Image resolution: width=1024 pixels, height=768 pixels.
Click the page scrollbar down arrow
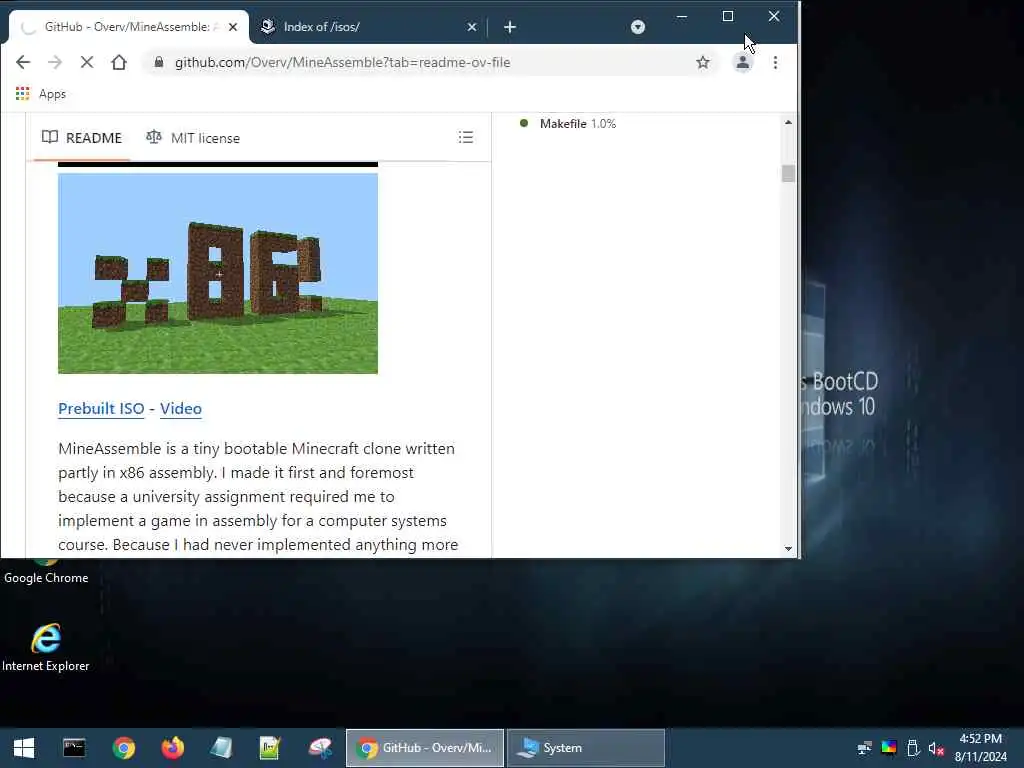[788, 549]
